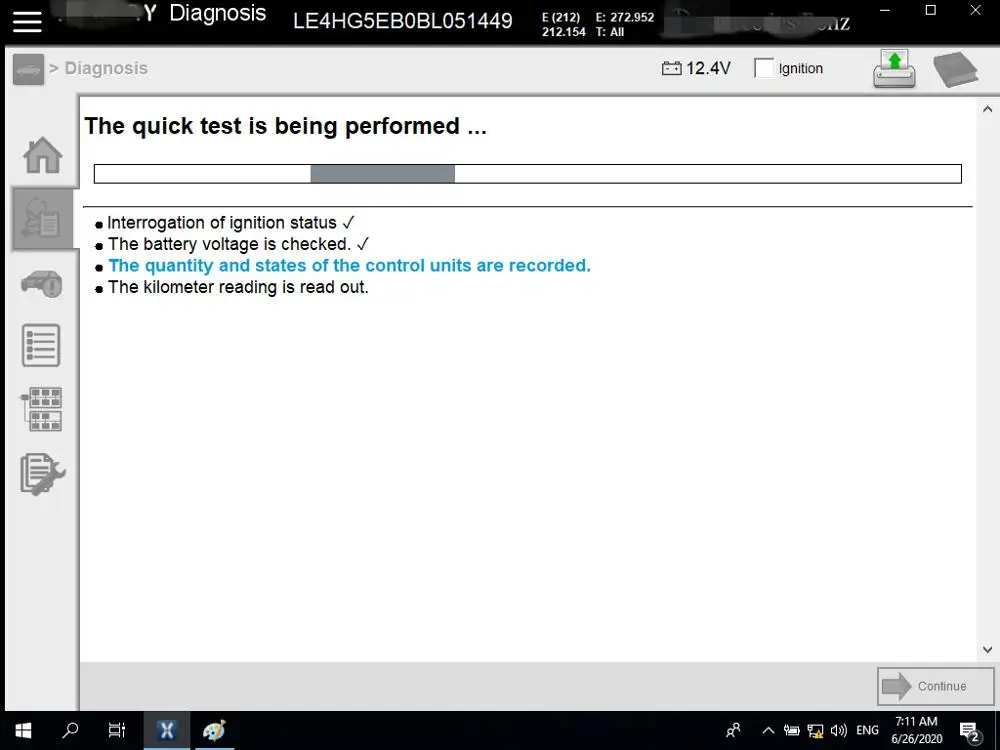
Task: Select the quick test diagnosis sidebar icon
Action: pyautogui.click(x=43, y=218)
